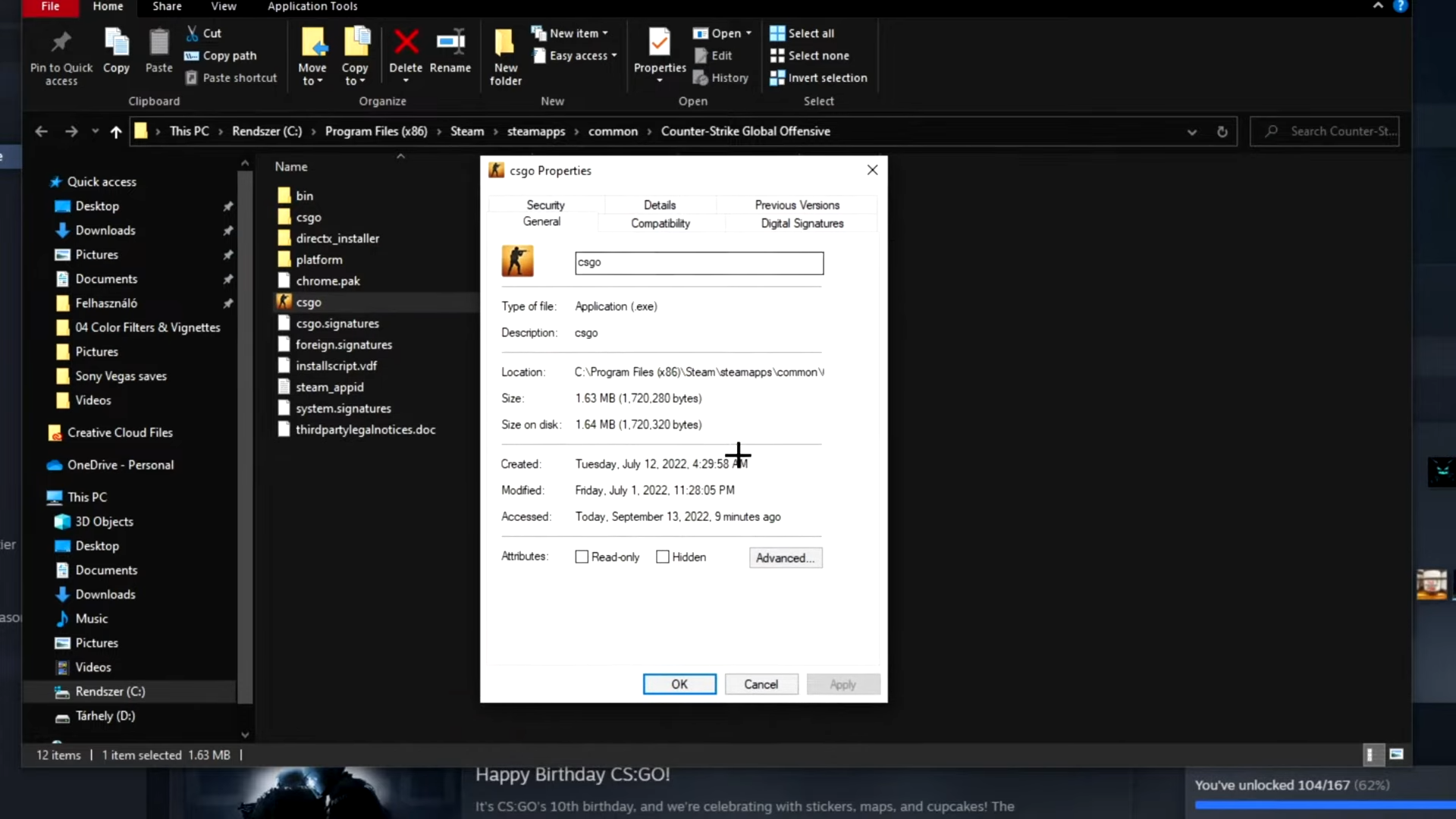This screenshot has height=819, width=1456.
Task: Open Creative Cloud Files in navigation pane
Action: coord(119,432)
